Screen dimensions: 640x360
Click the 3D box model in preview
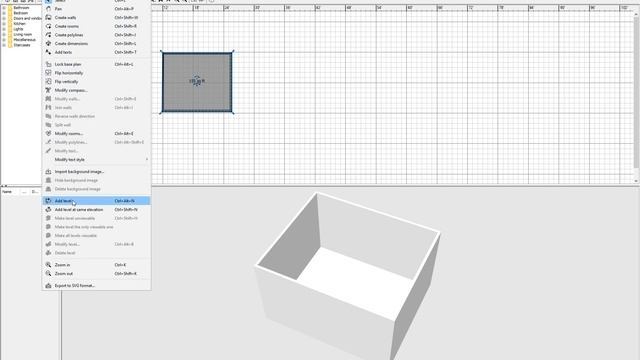[348, 276]
